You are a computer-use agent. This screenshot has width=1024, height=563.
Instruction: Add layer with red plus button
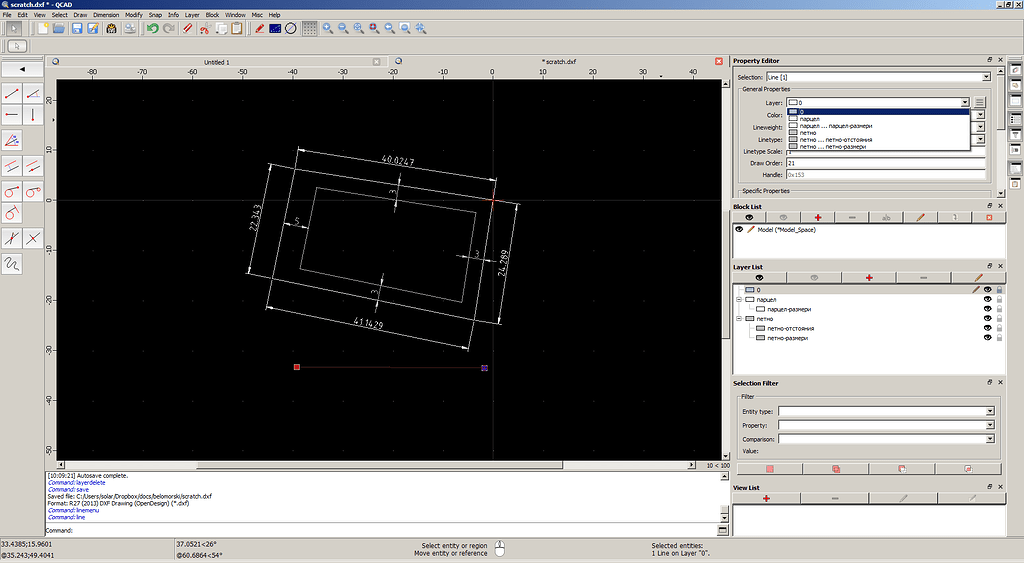click(x=869, y=278)
